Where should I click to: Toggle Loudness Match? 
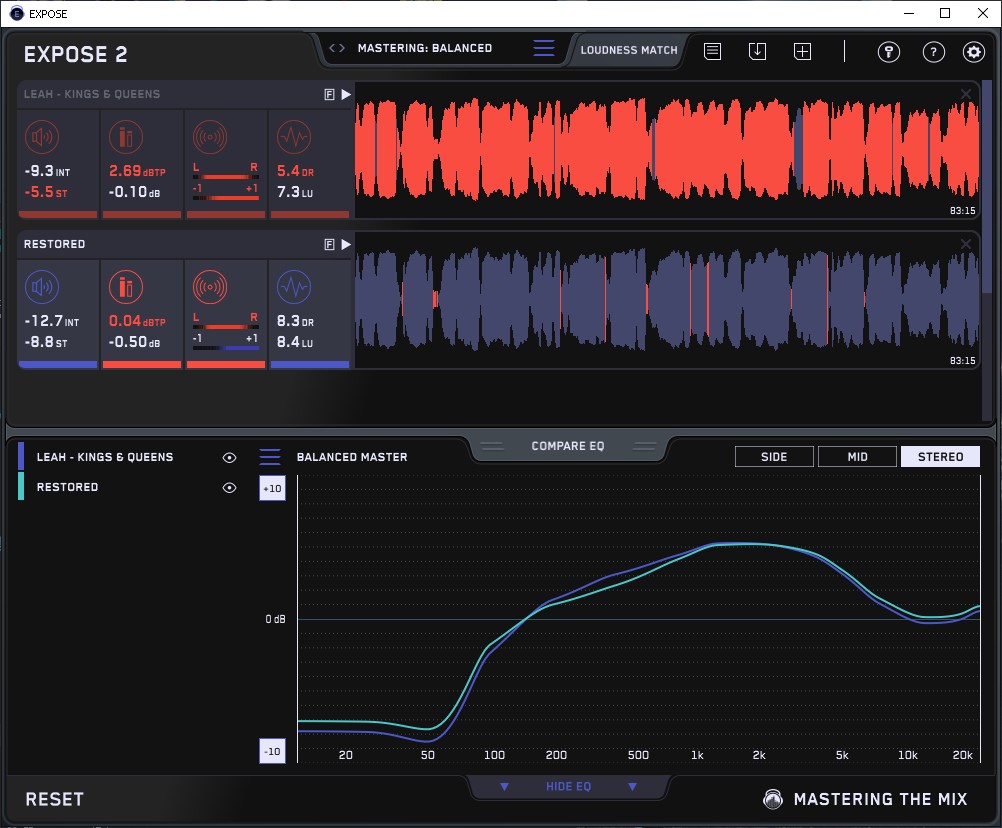629,50
